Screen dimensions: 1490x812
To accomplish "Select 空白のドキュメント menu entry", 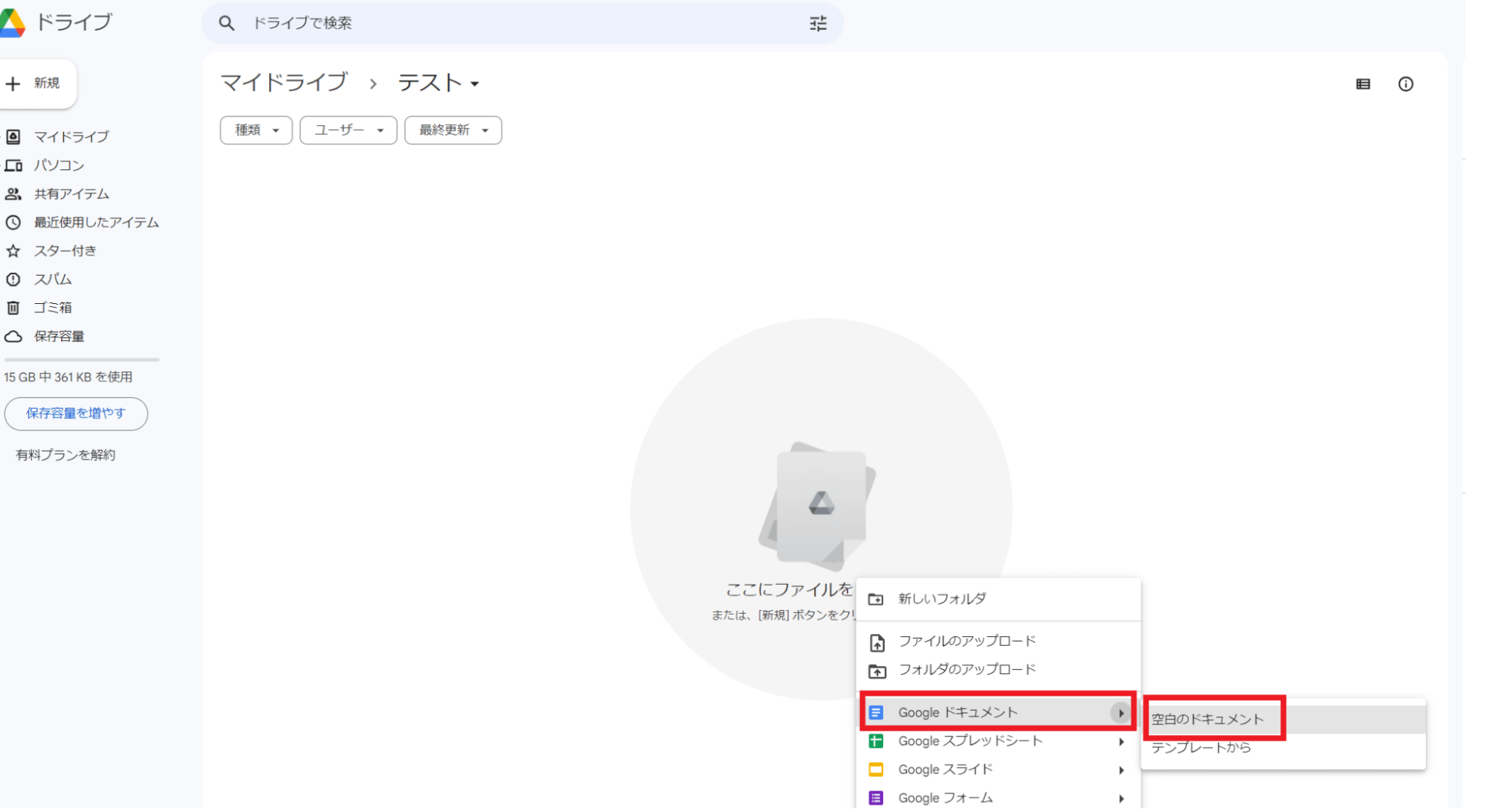I will coord(1208,719).
